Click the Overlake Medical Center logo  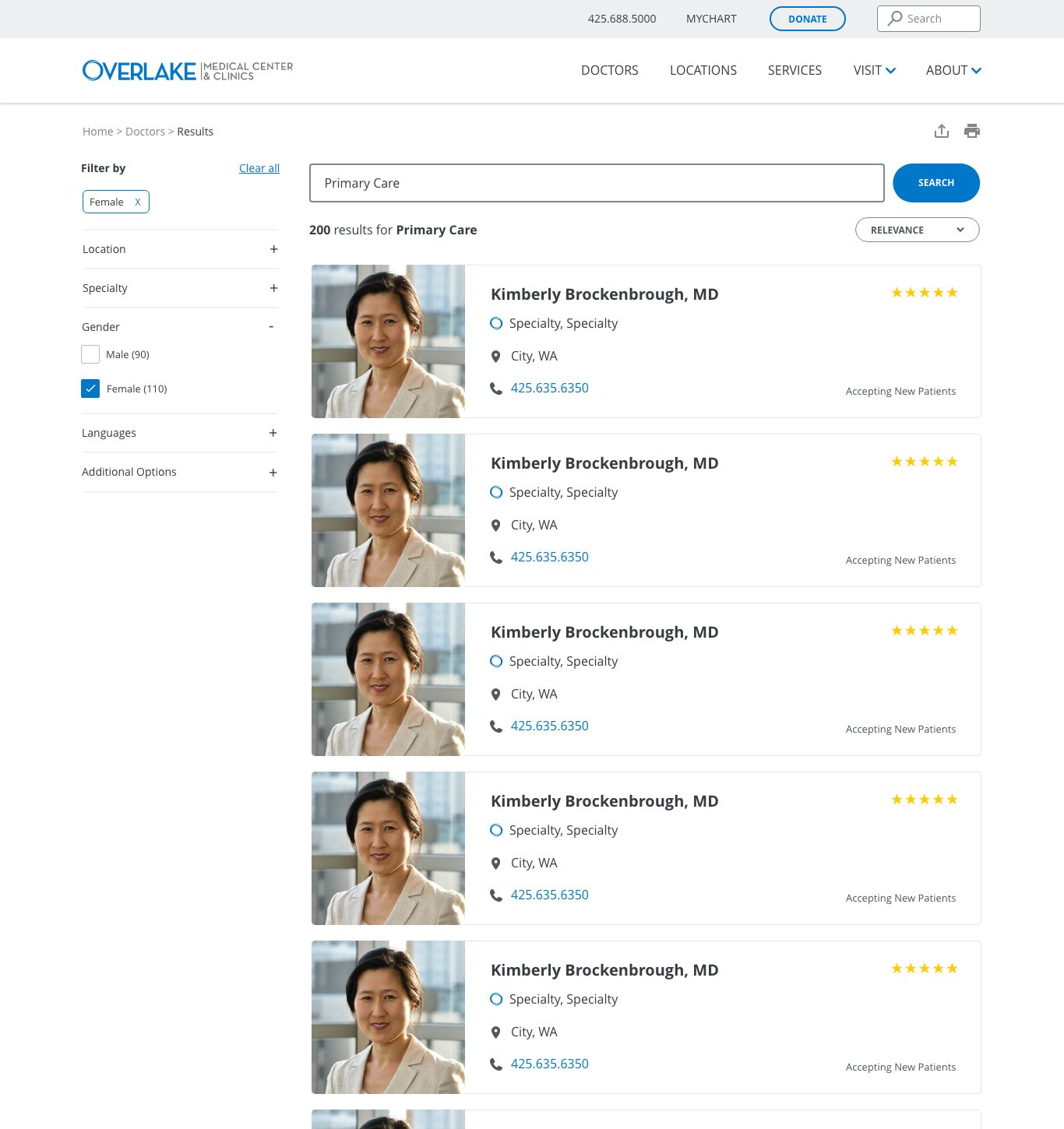click(188, 71)
